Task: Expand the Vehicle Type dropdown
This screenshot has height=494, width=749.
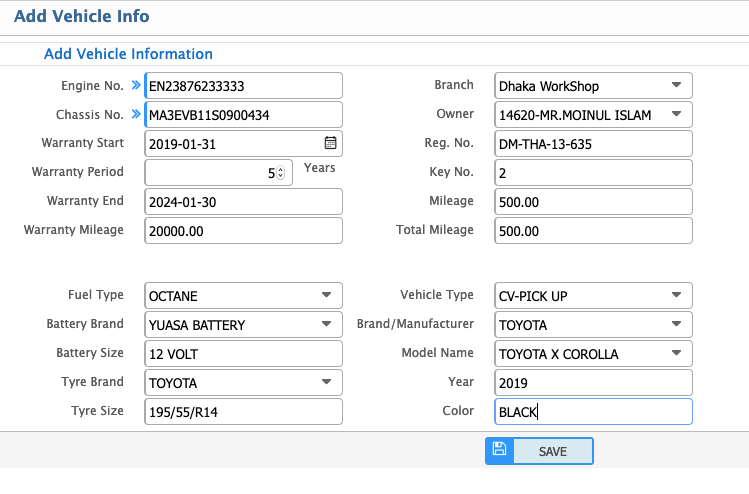Action: (594, 296)
